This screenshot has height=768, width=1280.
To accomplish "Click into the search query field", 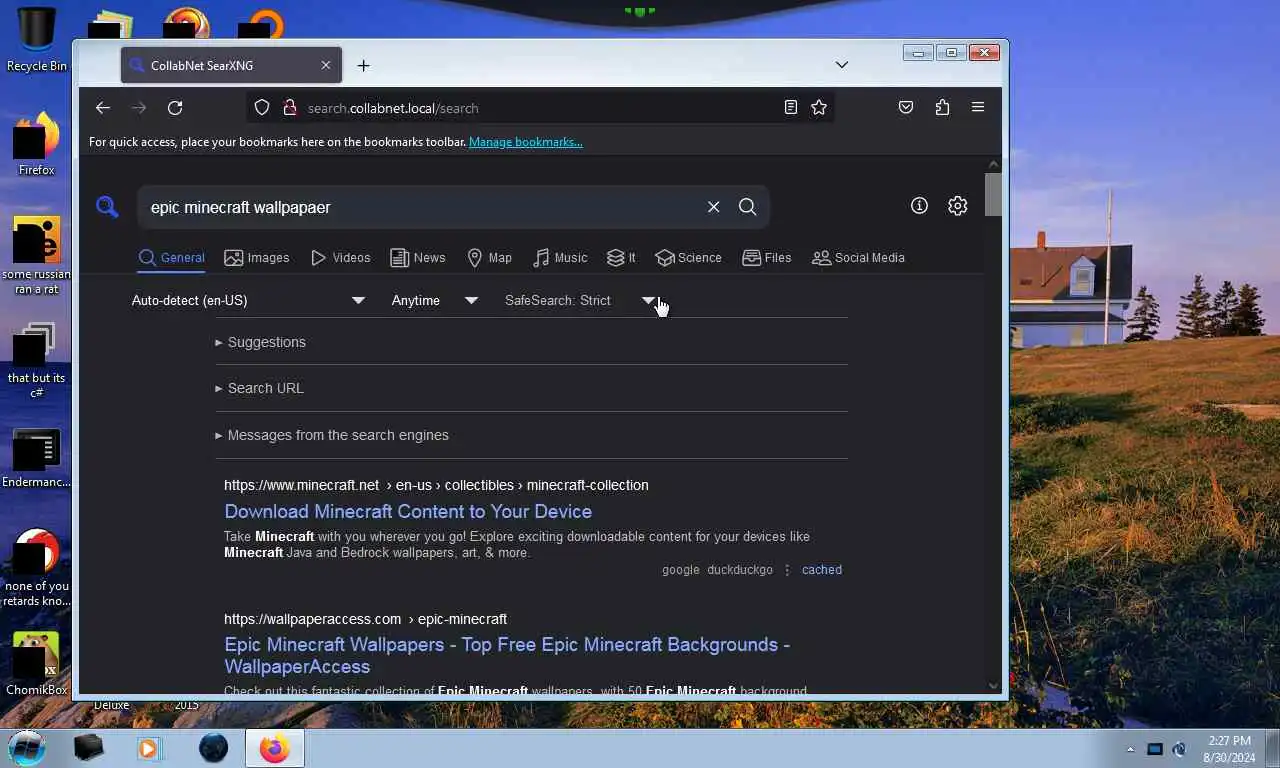I will (x=420, y=207).
